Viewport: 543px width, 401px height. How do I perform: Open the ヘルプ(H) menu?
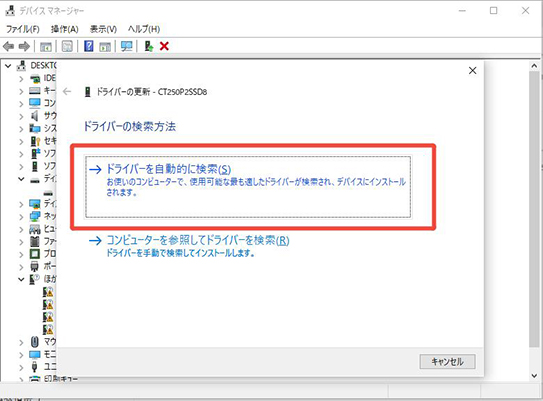click(144, 29)
